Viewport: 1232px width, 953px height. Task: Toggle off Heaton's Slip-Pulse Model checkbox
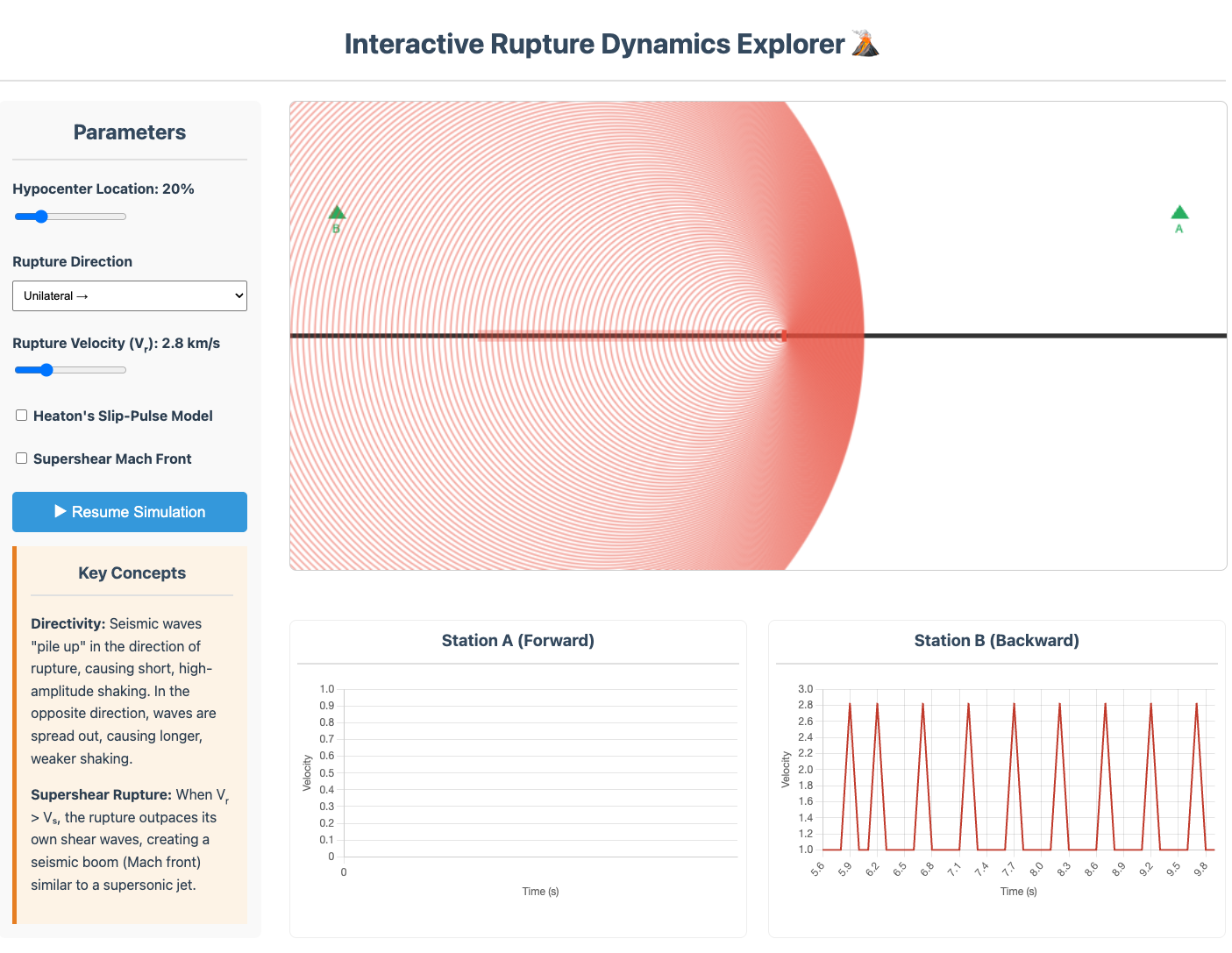[21, 414]
